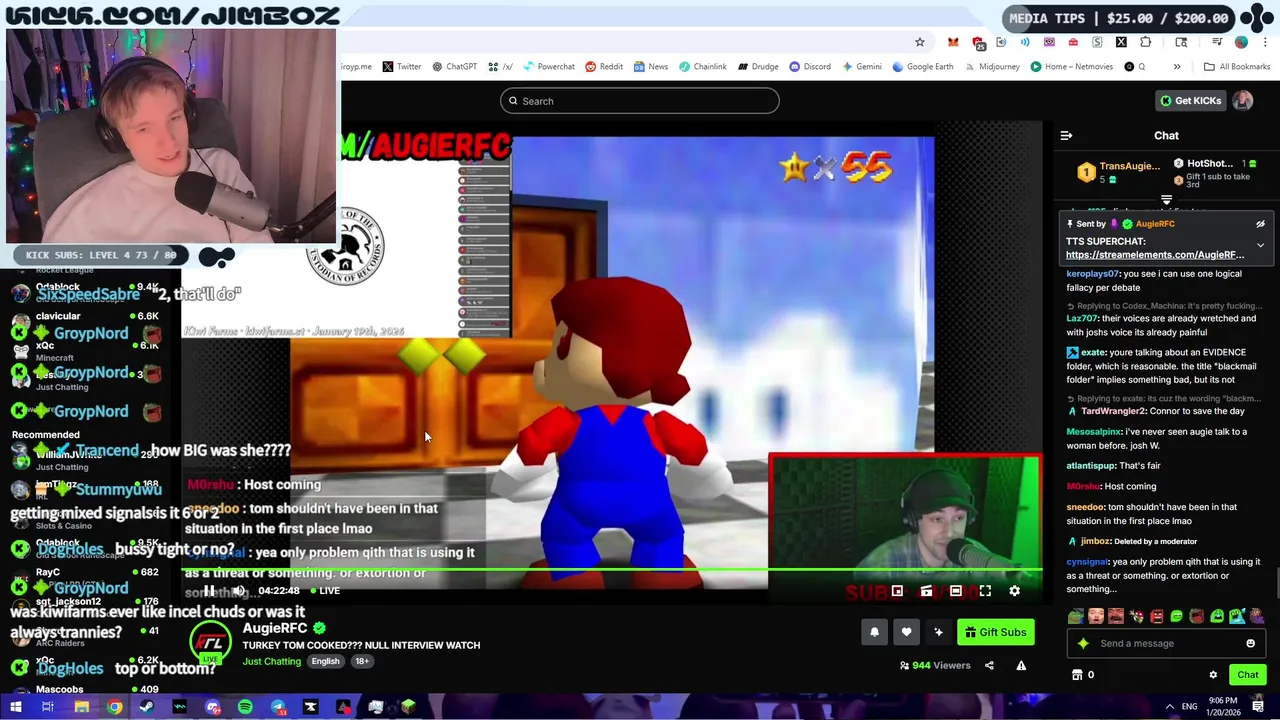Open the Google Earth bookmark
Image resolution: width=1280 pixels, height=720 pixels.
922,67
